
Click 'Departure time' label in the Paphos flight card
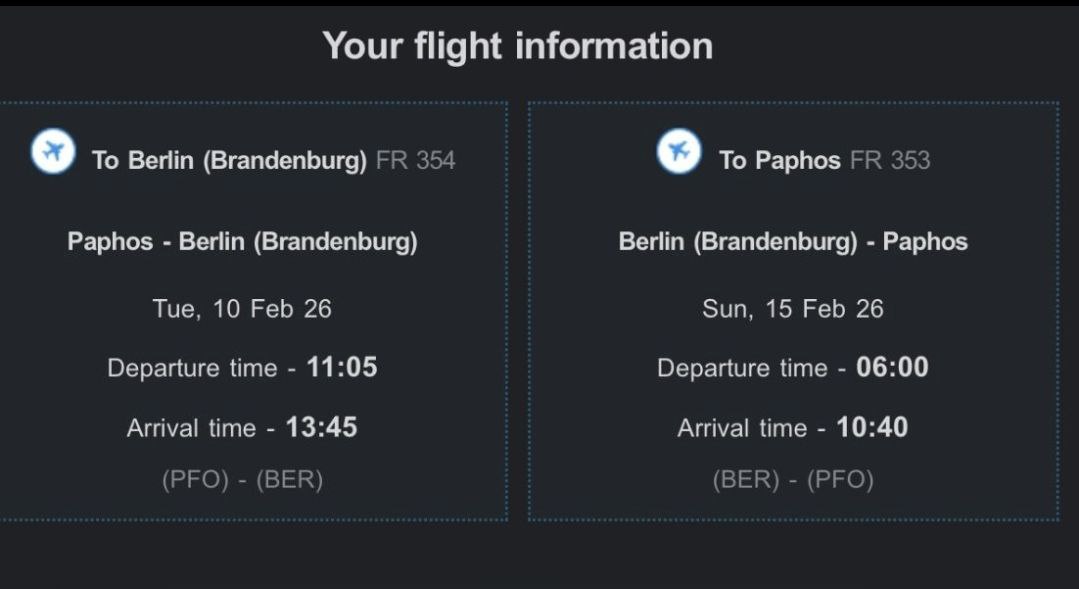(x=742, y=368)
